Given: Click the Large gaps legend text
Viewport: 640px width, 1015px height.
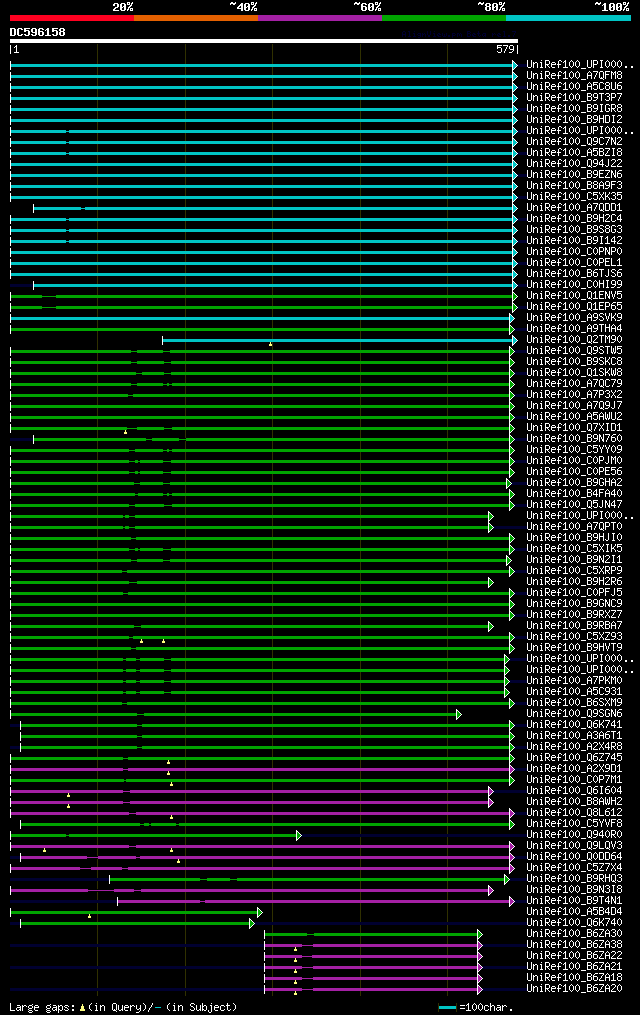Looking at the screenshot, I should click(x=43, y=1007).
